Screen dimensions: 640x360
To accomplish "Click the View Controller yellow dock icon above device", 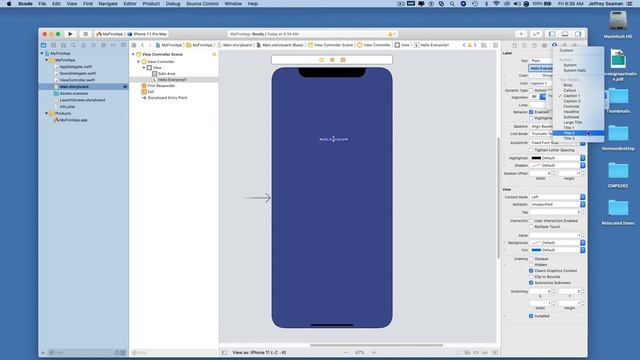I will point(322,60).
